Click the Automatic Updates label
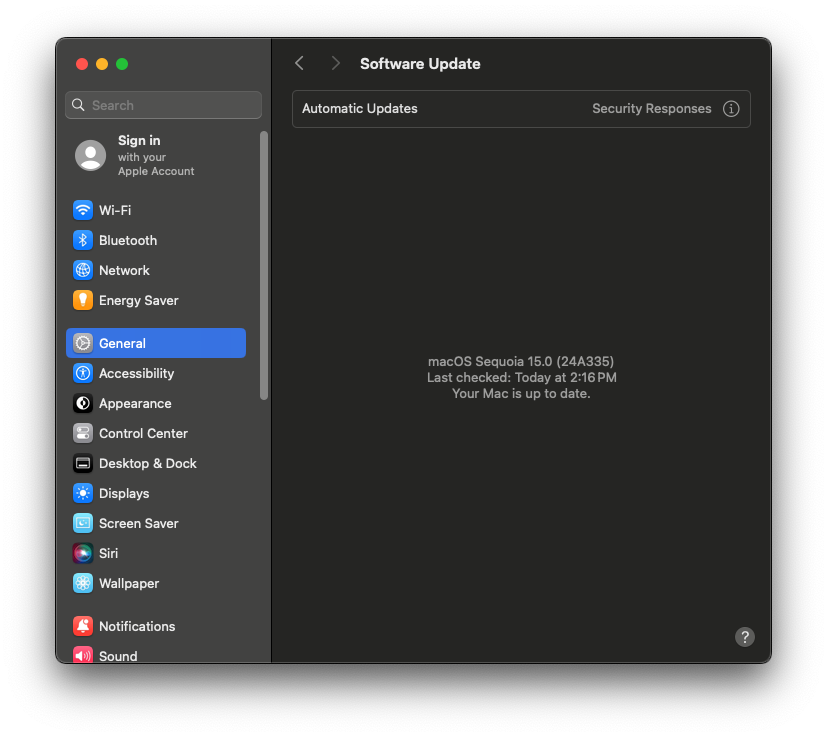The width and height of the screenshot is (827, 737). (360, 109)
